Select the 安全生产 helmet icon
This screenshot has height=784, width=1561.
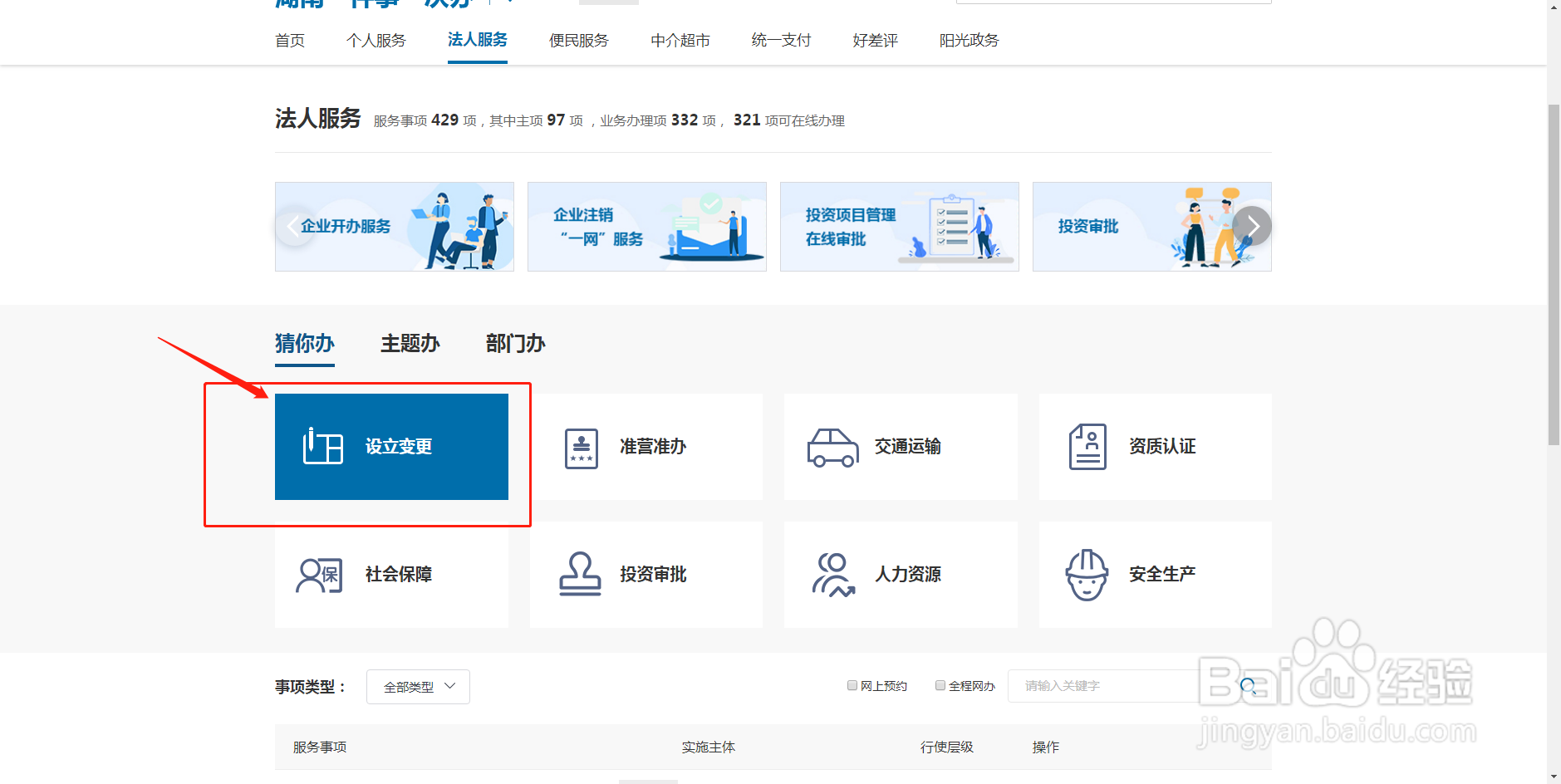pos(1087,574)
